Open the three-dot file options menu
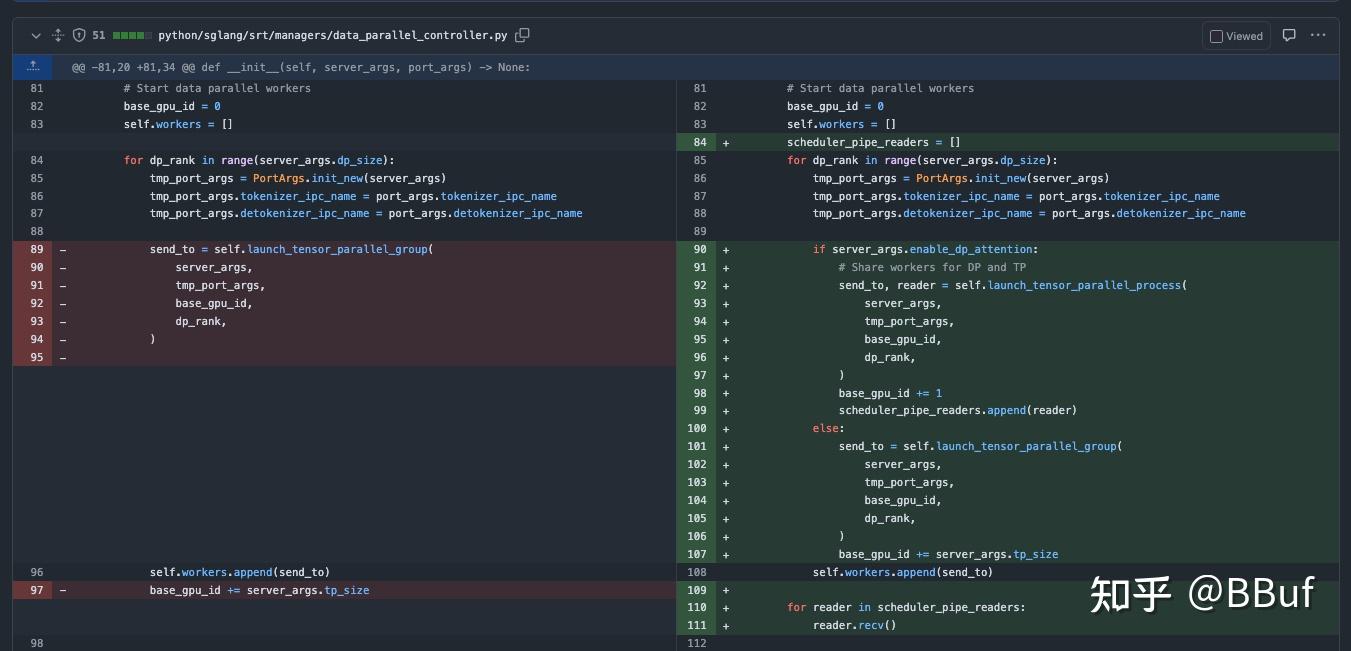The image size is (1351, 651). point(1318,36)
